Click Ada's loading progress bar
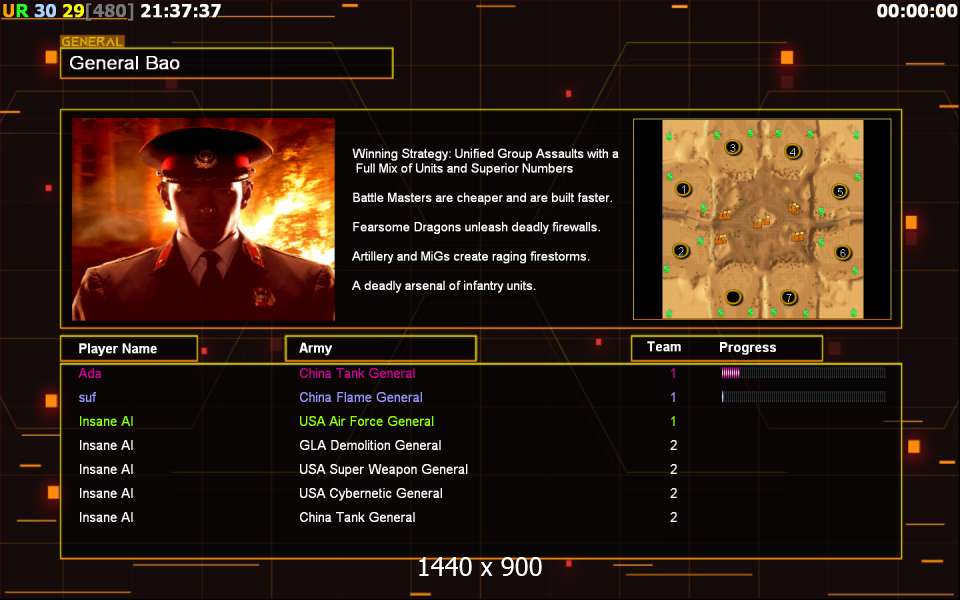960x600 pixels. [x=803, y=373]
